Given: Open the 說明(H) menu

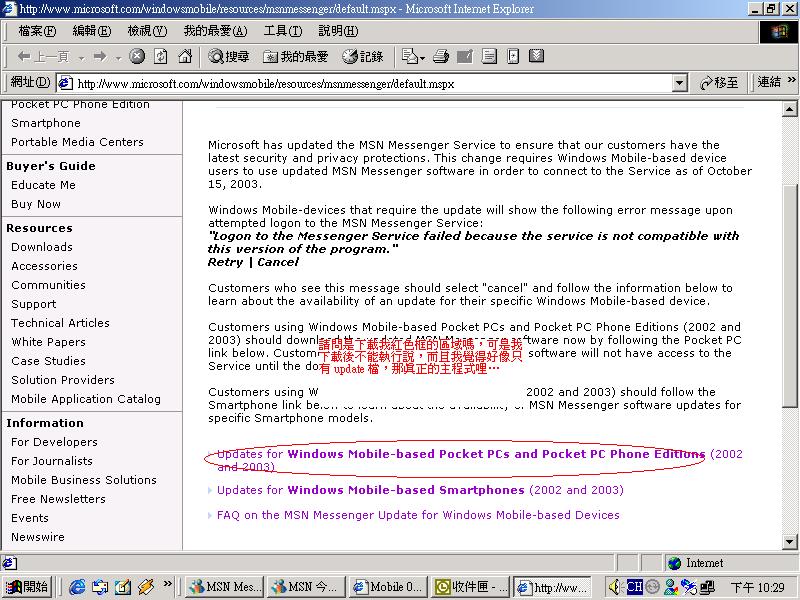Looking at the screenshot, I should 338,31.
